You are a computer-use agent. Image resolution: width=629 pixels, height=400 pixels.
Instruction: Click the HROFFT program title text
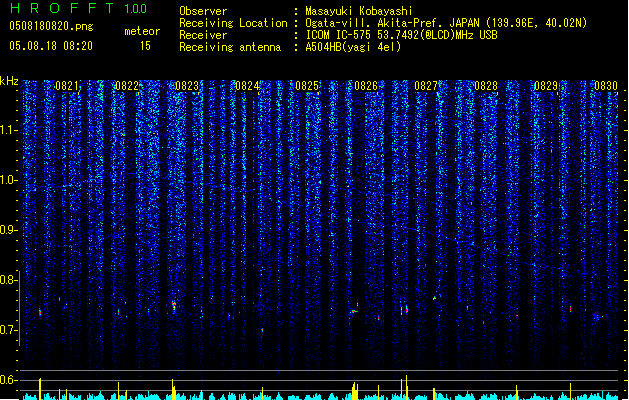point(62,8)
